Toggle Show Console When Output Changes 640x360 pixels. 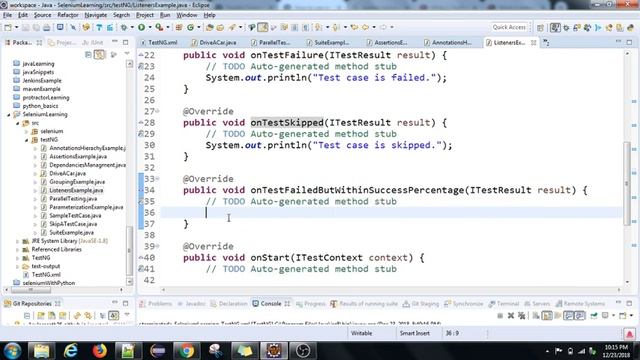coord(569,315)
